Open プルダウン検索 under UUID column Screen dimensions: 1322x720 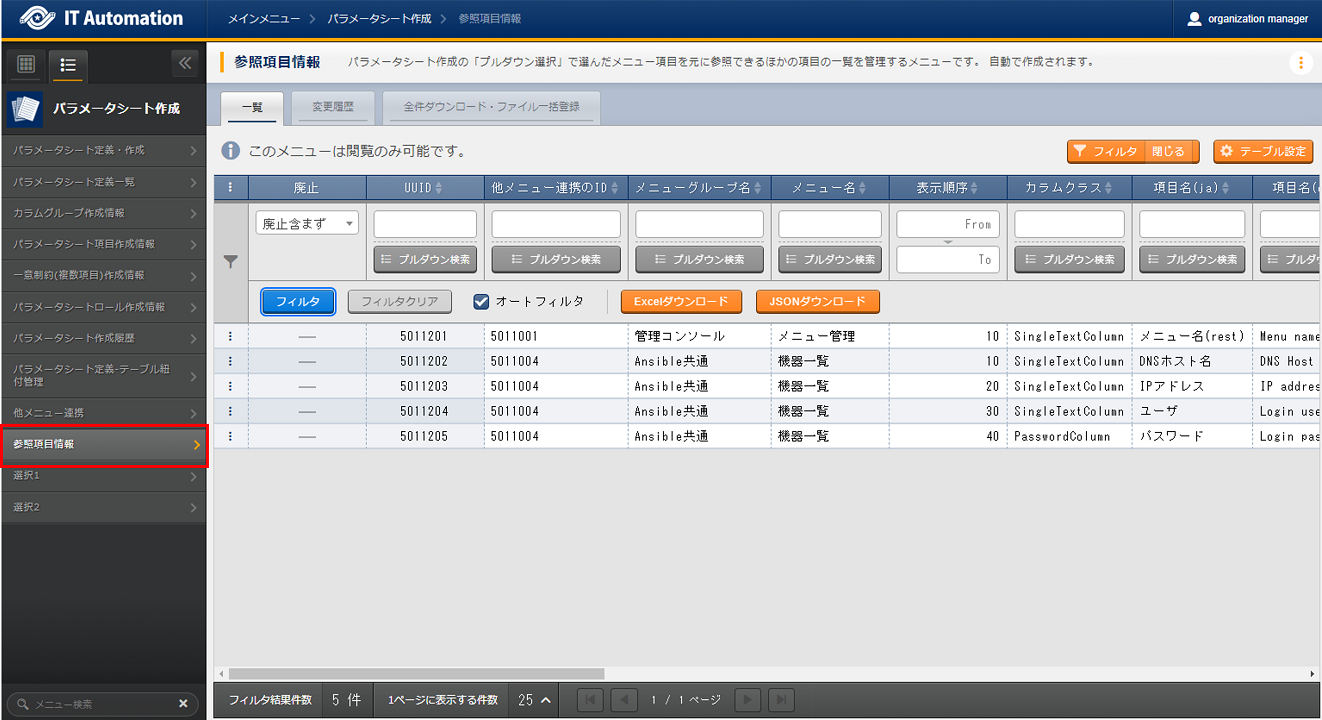[x=425, y=259]
